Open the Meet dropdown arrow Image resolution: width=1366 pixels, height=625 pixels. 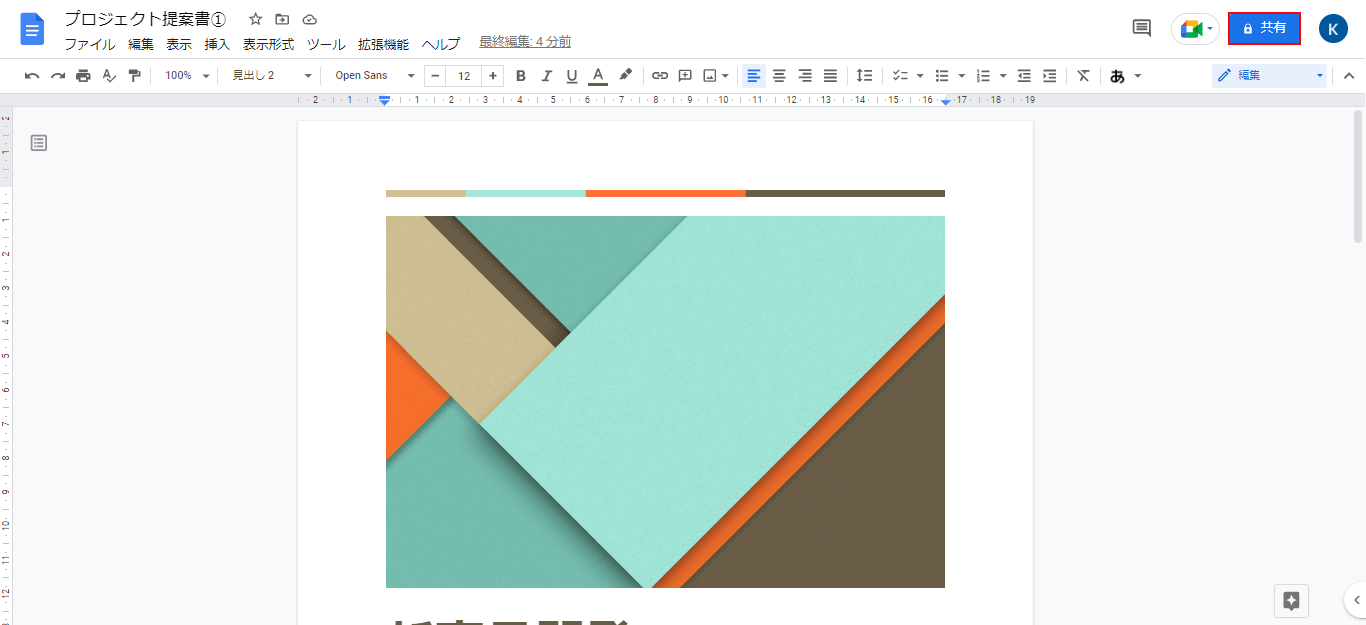click(1210, 29)
